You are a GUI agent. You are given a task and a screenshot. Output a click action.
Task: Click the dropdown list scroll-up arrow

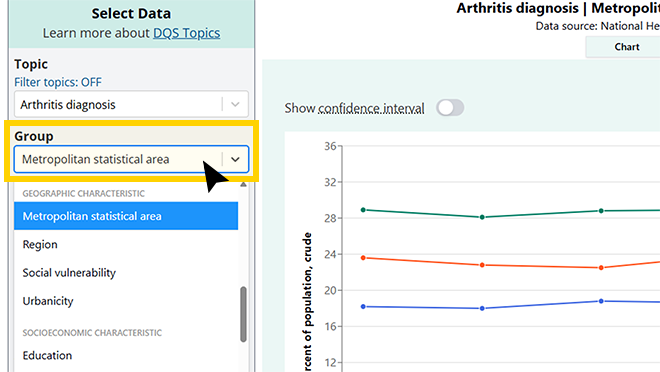click(243, 185)
